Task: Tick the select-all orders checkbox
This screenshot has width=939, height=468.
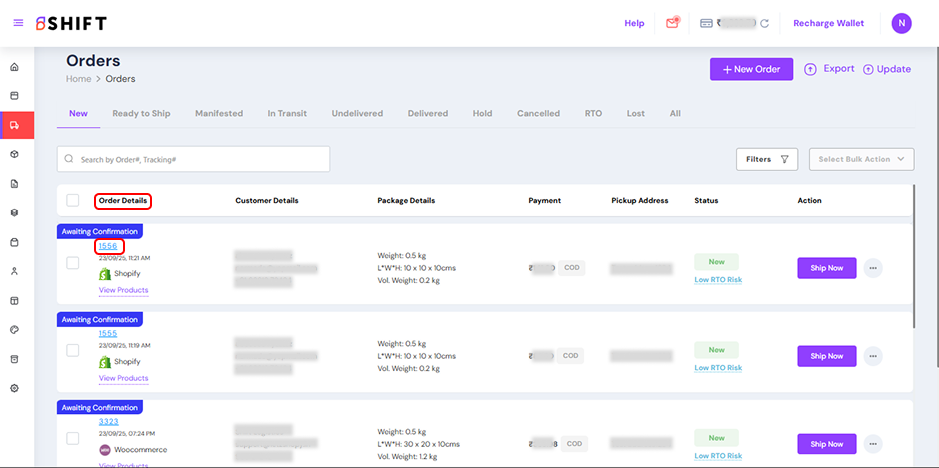Action: coord(73,200)
